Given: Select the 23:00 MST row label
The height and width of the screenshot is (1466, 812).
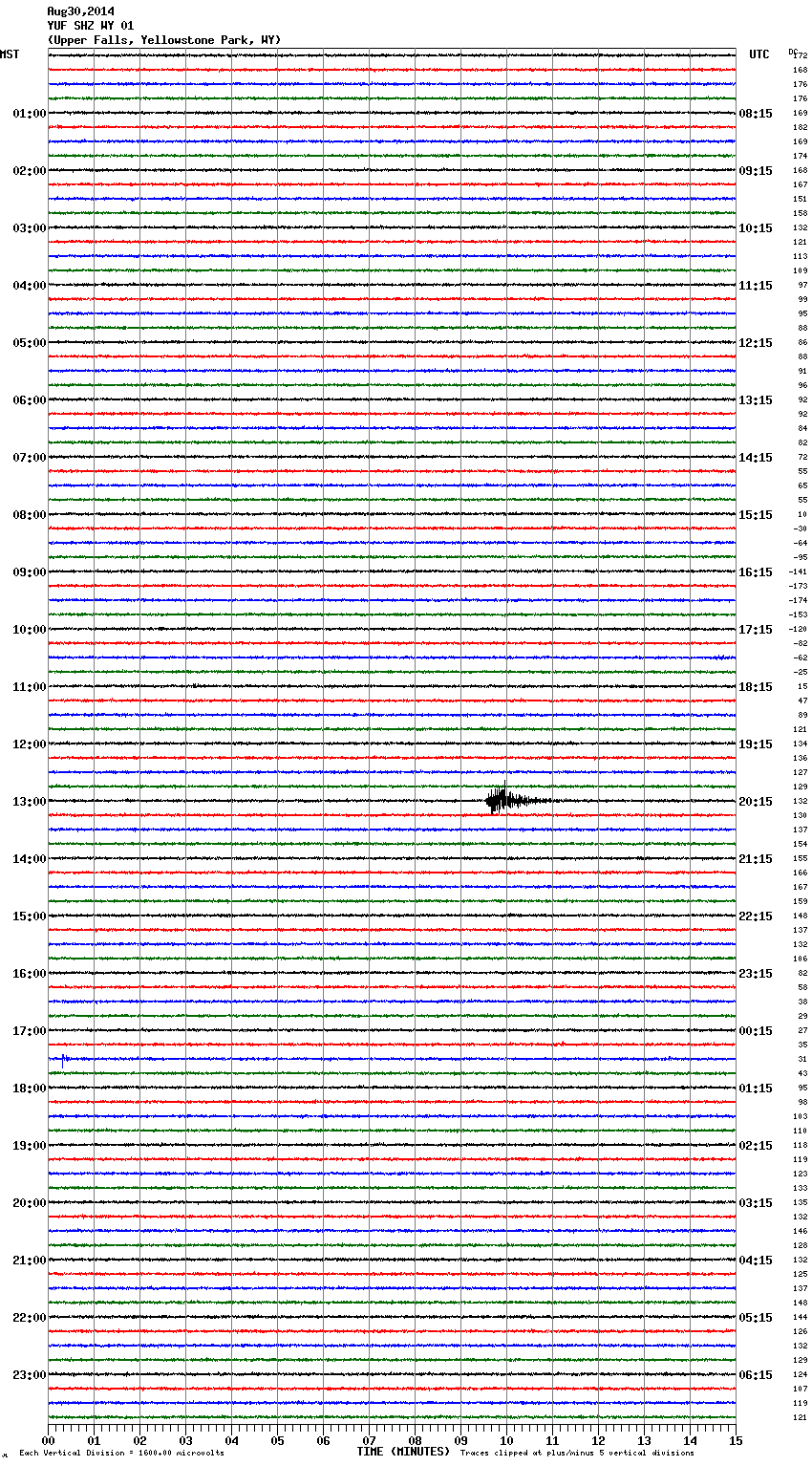Looking at the screenshot, I should coord(30,1375).
